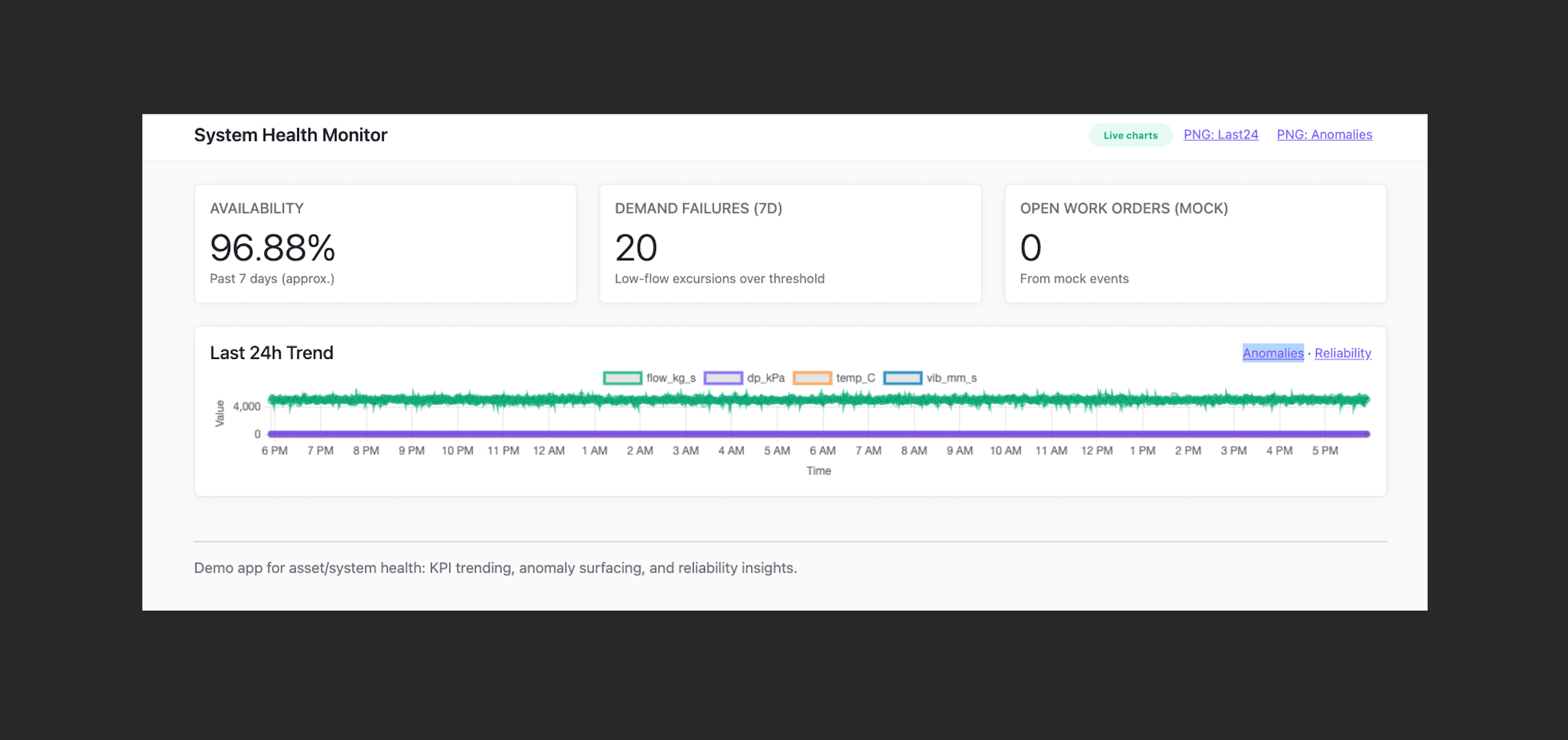This screenshot has height=740, width=1568.
Task: Open the PNG: Last24 link
Action: 1221,135
